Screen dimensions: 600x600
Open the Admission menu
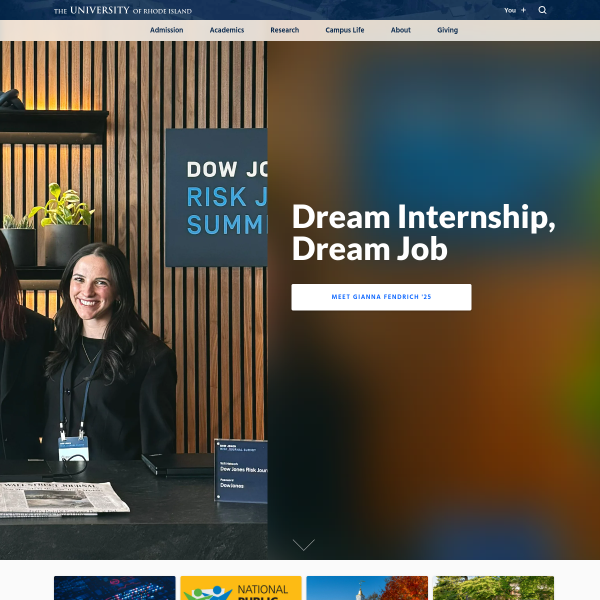coord(166,30)
